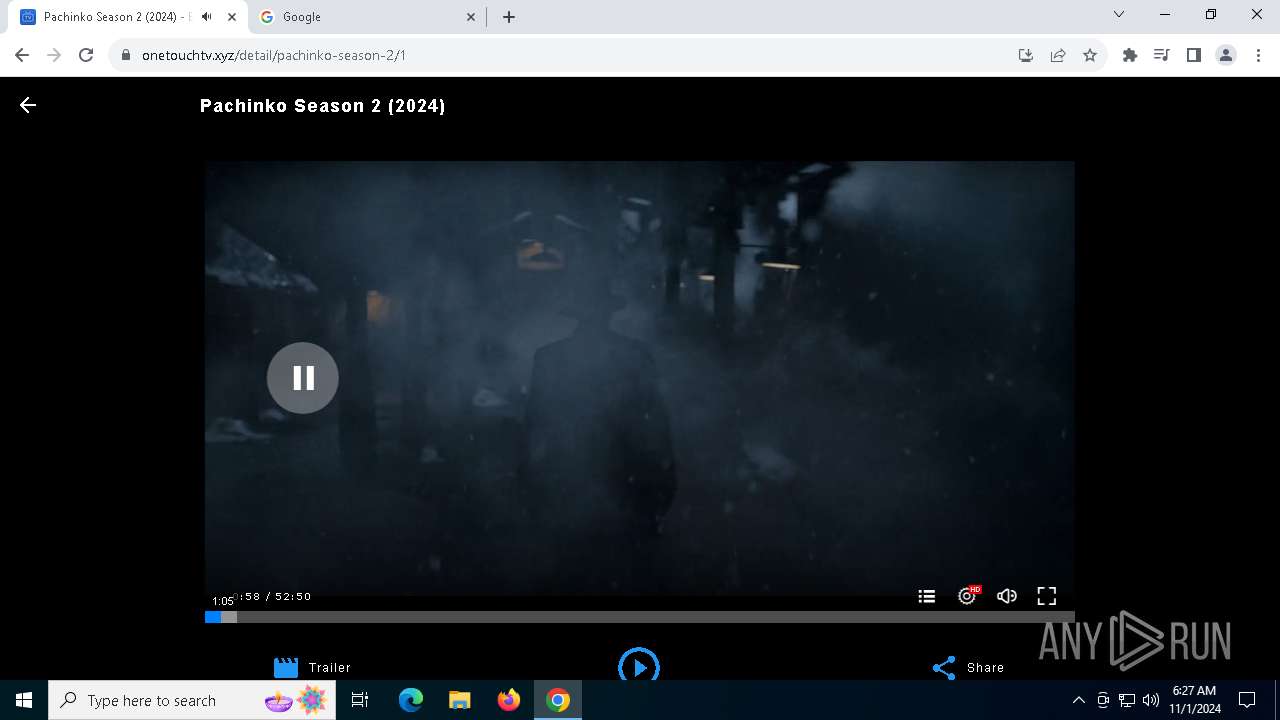
Task: Open a new browser tab
Action: point(509,17)
